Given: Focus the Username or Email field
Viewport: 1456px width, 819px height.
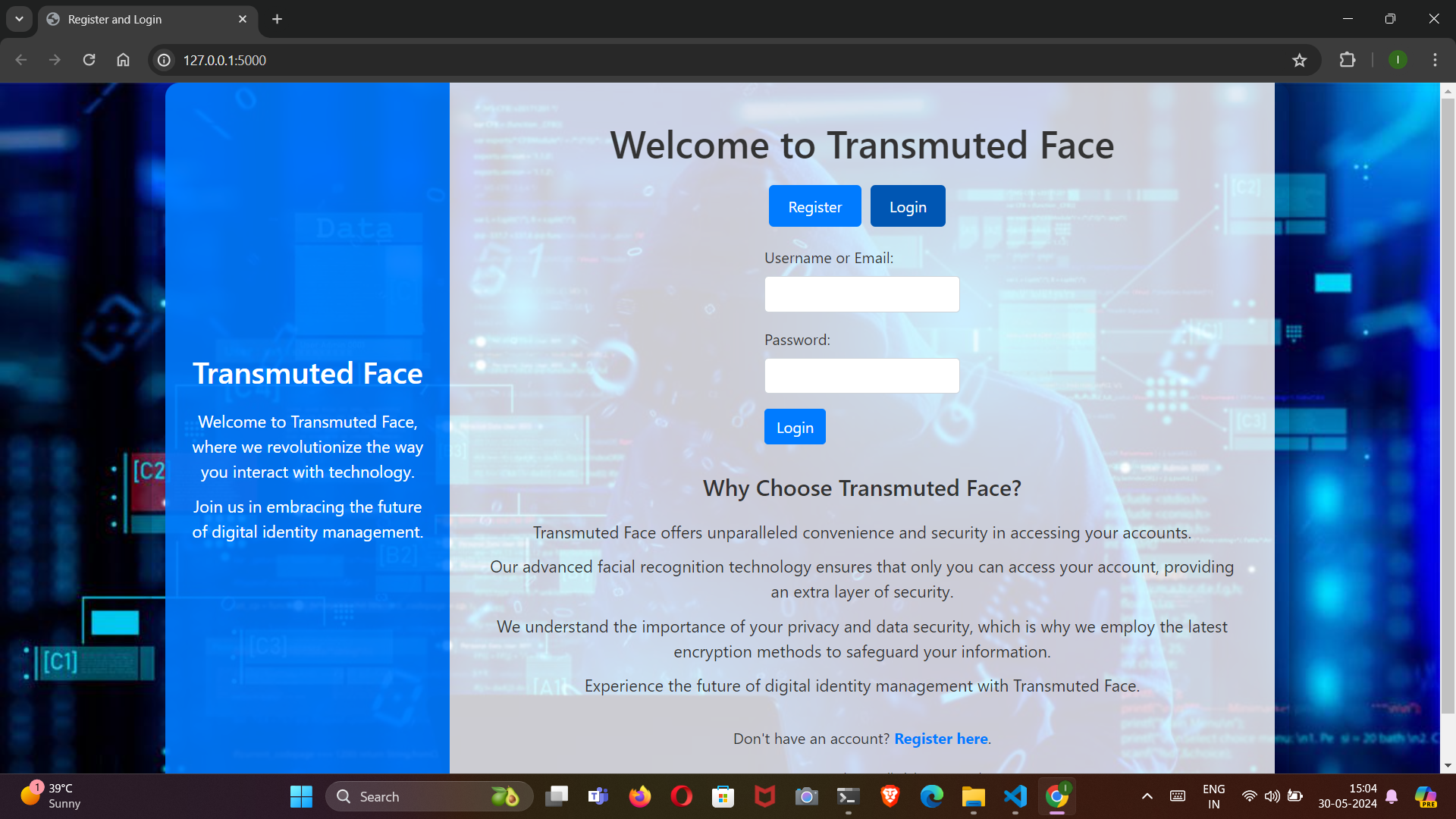Looking at the screenshot, I should click(x=861, y=294).
